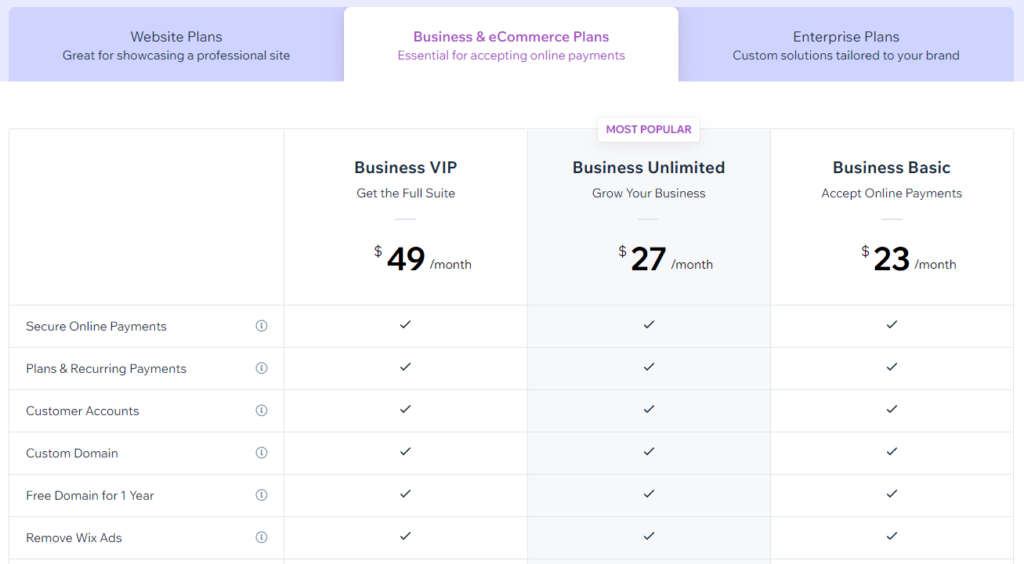1024x564 pixels.
Task: Click the Customer Accounts info icon
Action: [261, 411]
